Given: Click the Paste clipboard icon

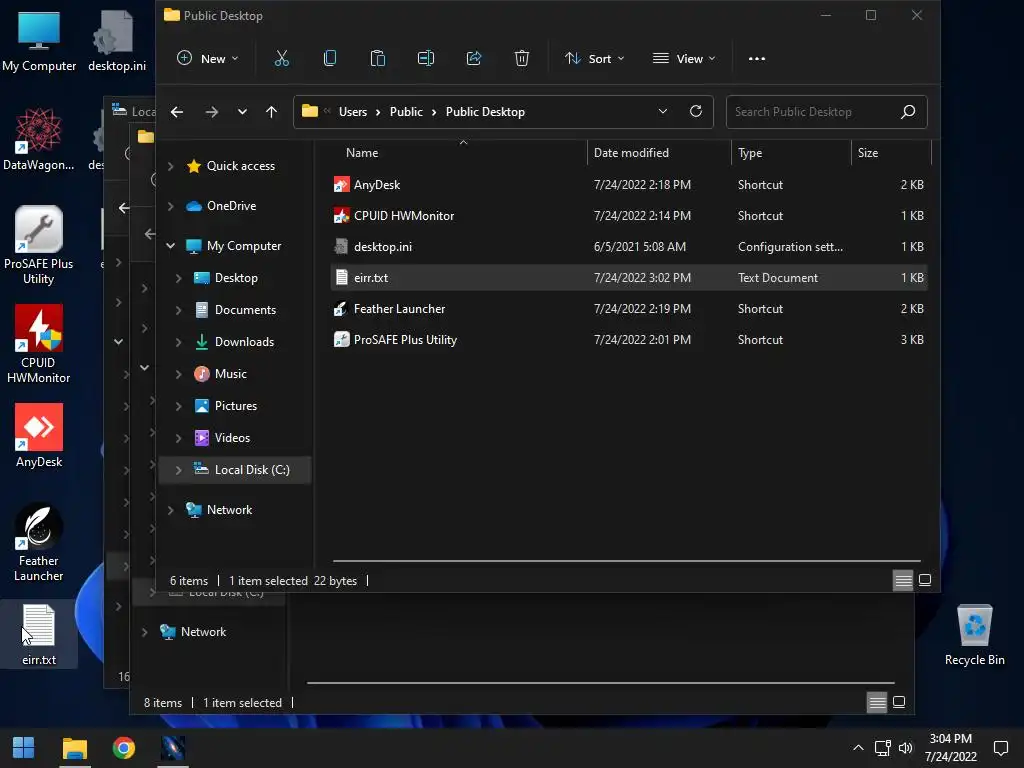Looking at the screenshot, I should 377,59.
